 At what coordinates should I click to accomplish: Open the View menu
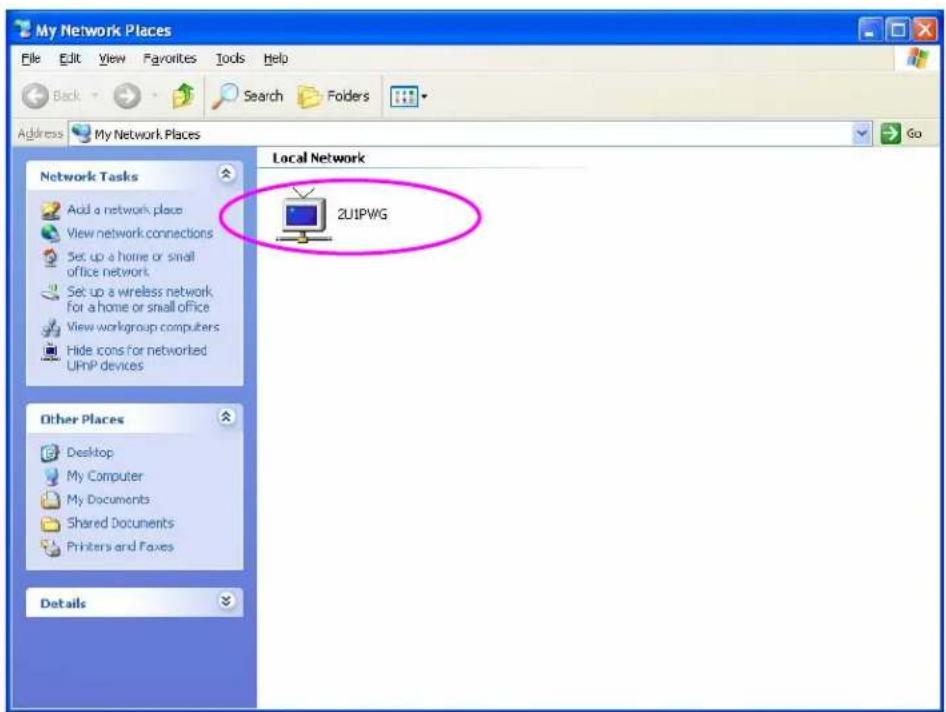point(112,59)
